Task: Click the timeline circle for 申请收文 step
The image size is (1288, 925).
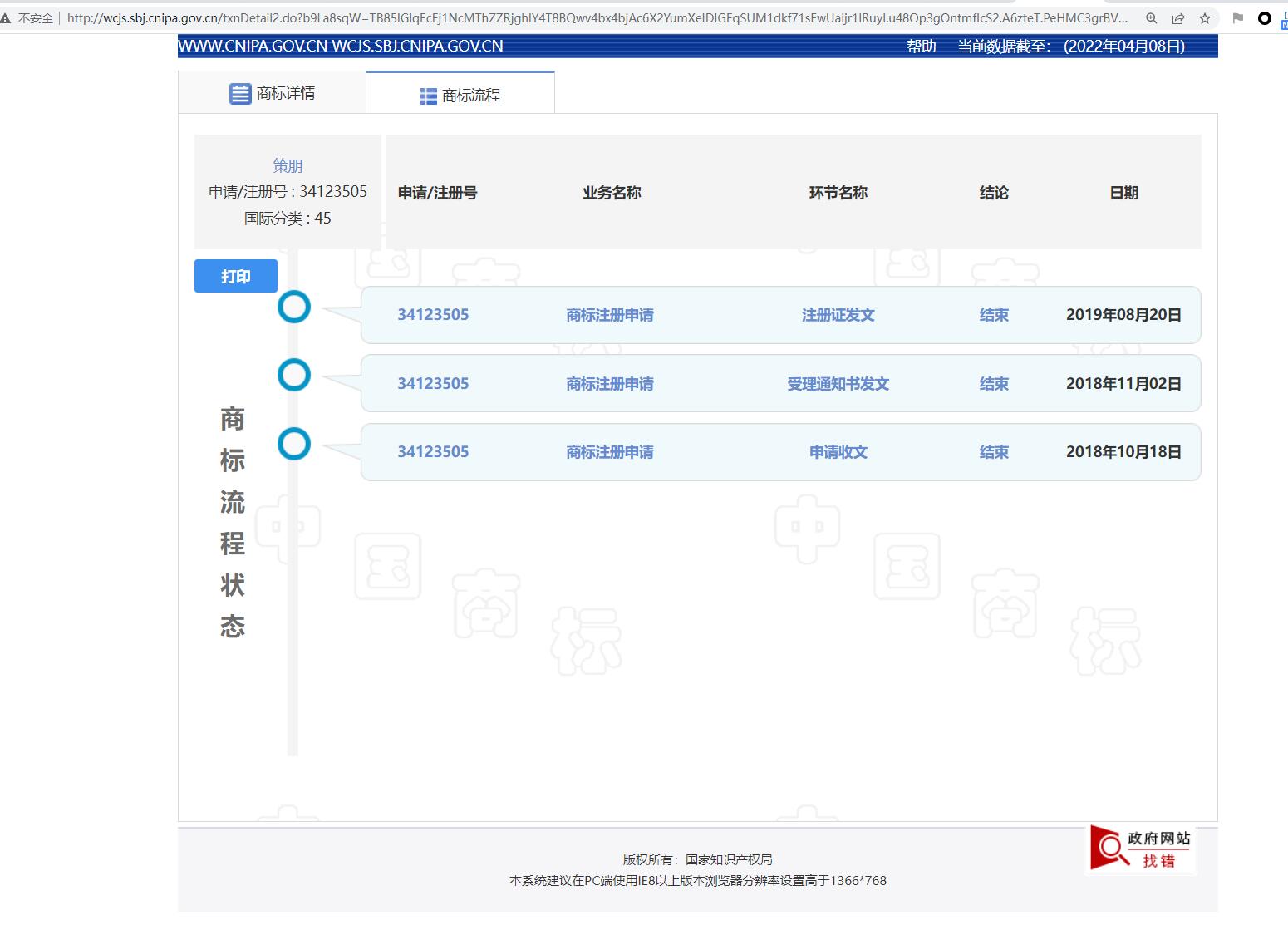Action: (294, 444)
